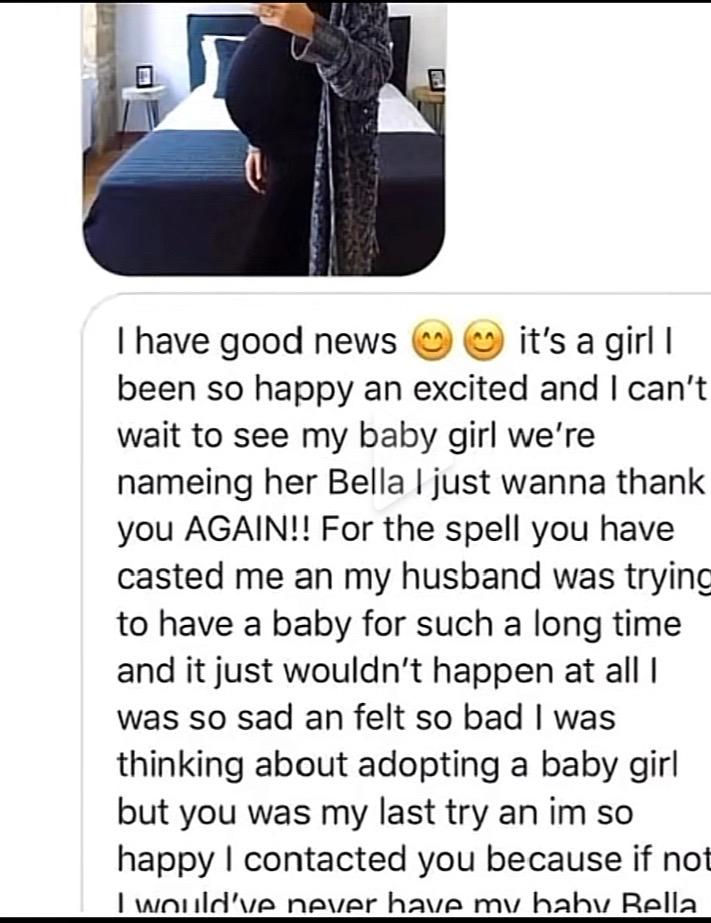Click the word "thinking" in the message
Image resolution: width=711 pixels, height=923 pixels.
coord(180,766)
